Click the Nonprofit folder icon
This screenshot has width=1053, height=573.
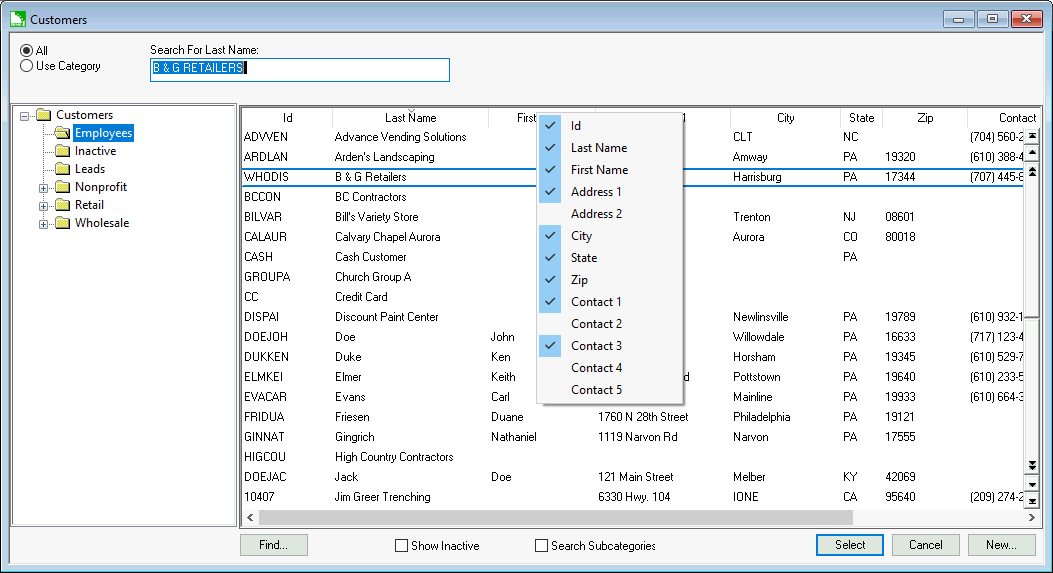(x=62, y=187)
